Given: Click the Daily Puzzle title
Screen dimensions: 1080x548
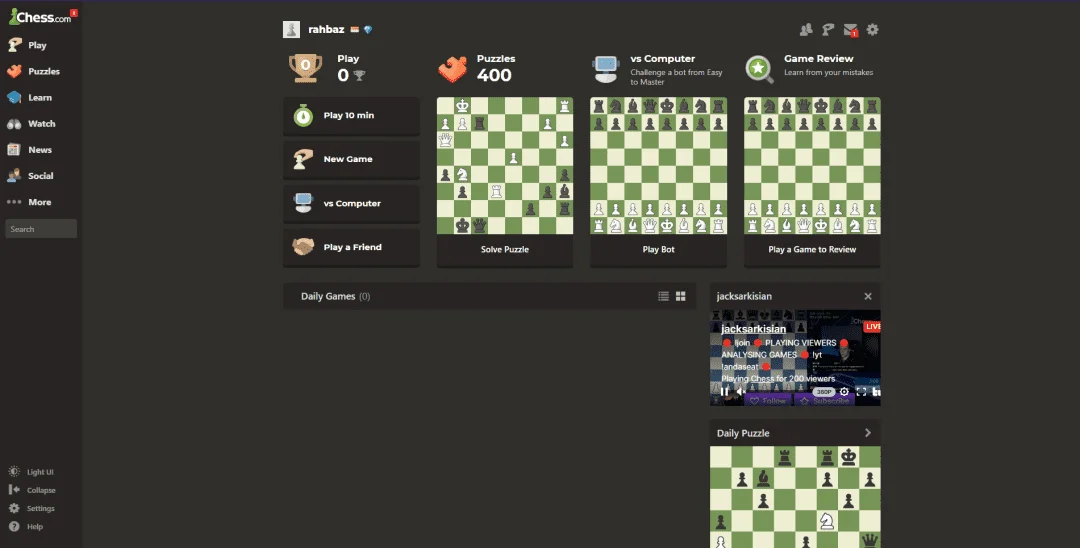Looking at the screenshot, I should [x=743, y=433].
